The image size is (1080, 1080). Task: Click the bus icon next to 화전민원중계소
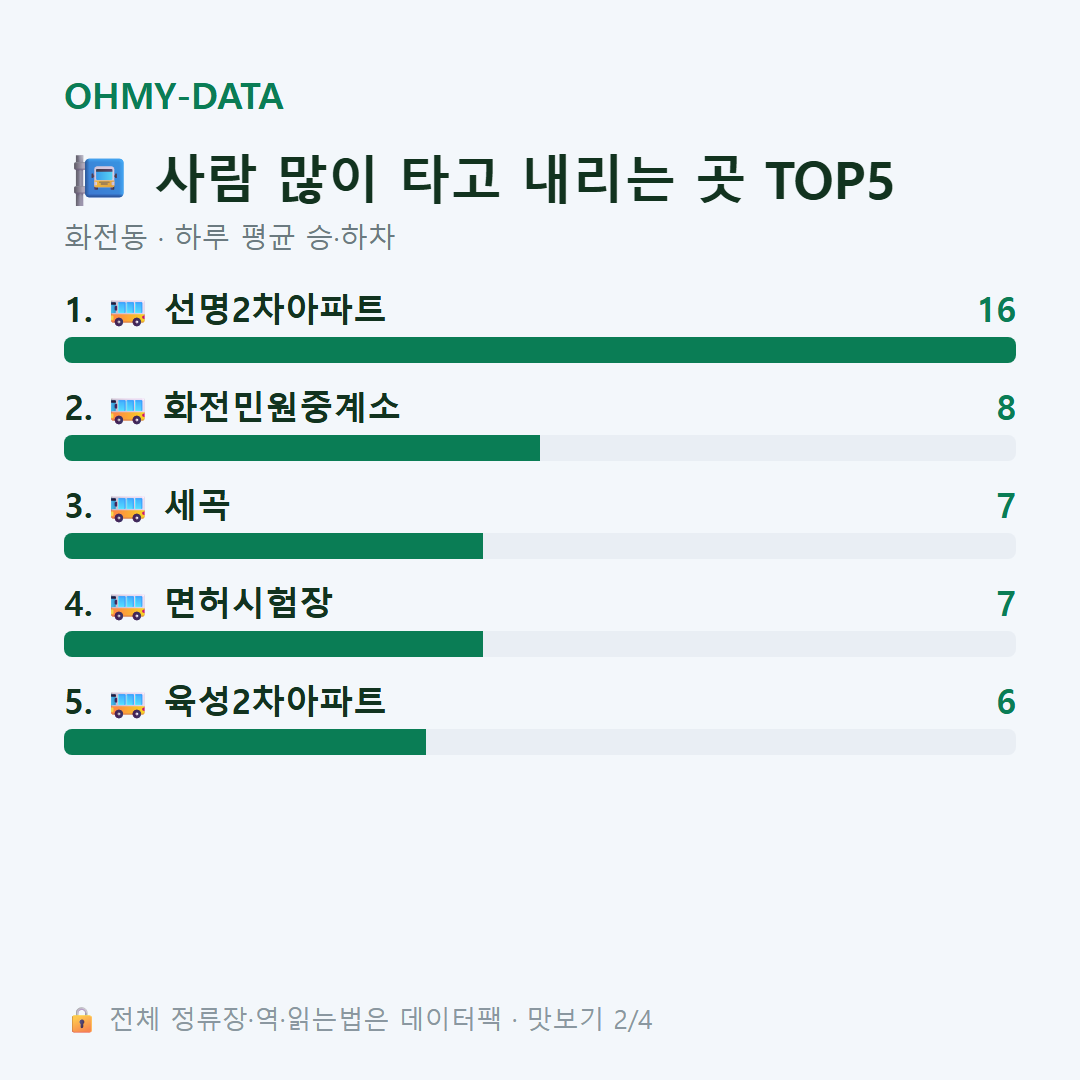pyautogui.click(x=127, y=410)
